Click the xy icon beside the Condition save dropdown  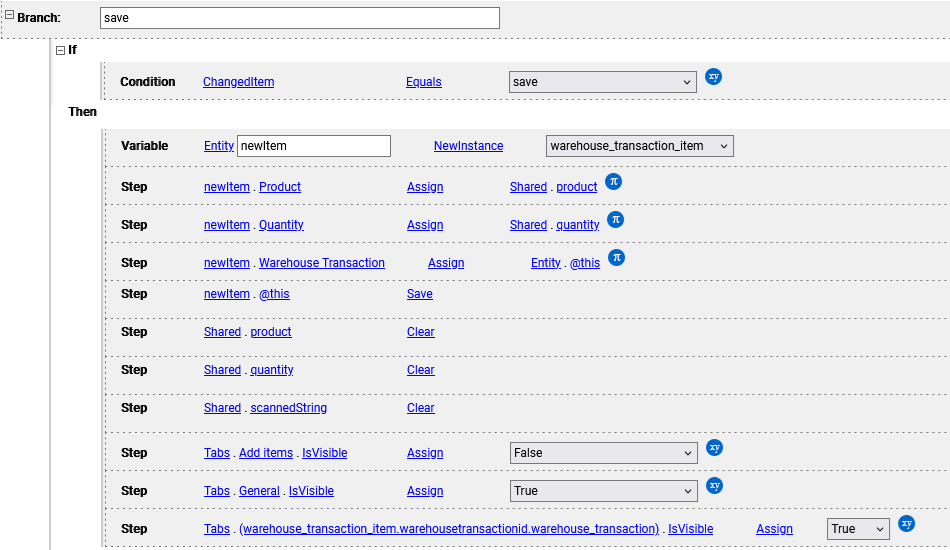(713, 77)
